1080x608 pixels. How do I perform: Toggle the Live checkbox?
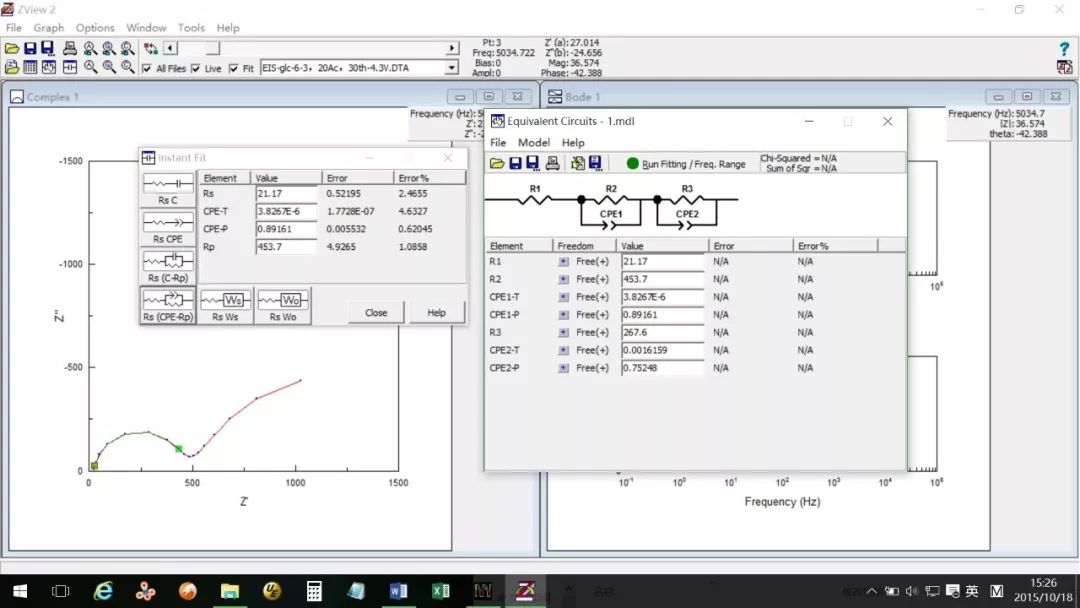click(x=196, y=68)
